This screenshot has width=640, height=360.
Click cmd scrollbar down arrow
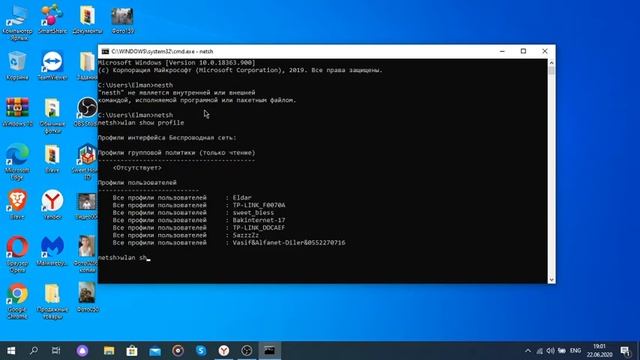pos(551,280)
